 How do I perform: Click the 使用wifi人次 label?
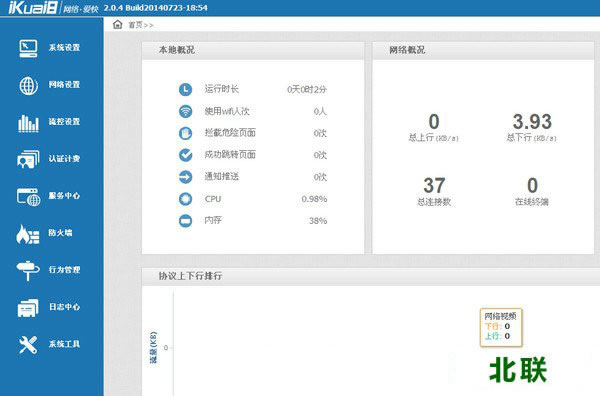click(x=227, y=111)
